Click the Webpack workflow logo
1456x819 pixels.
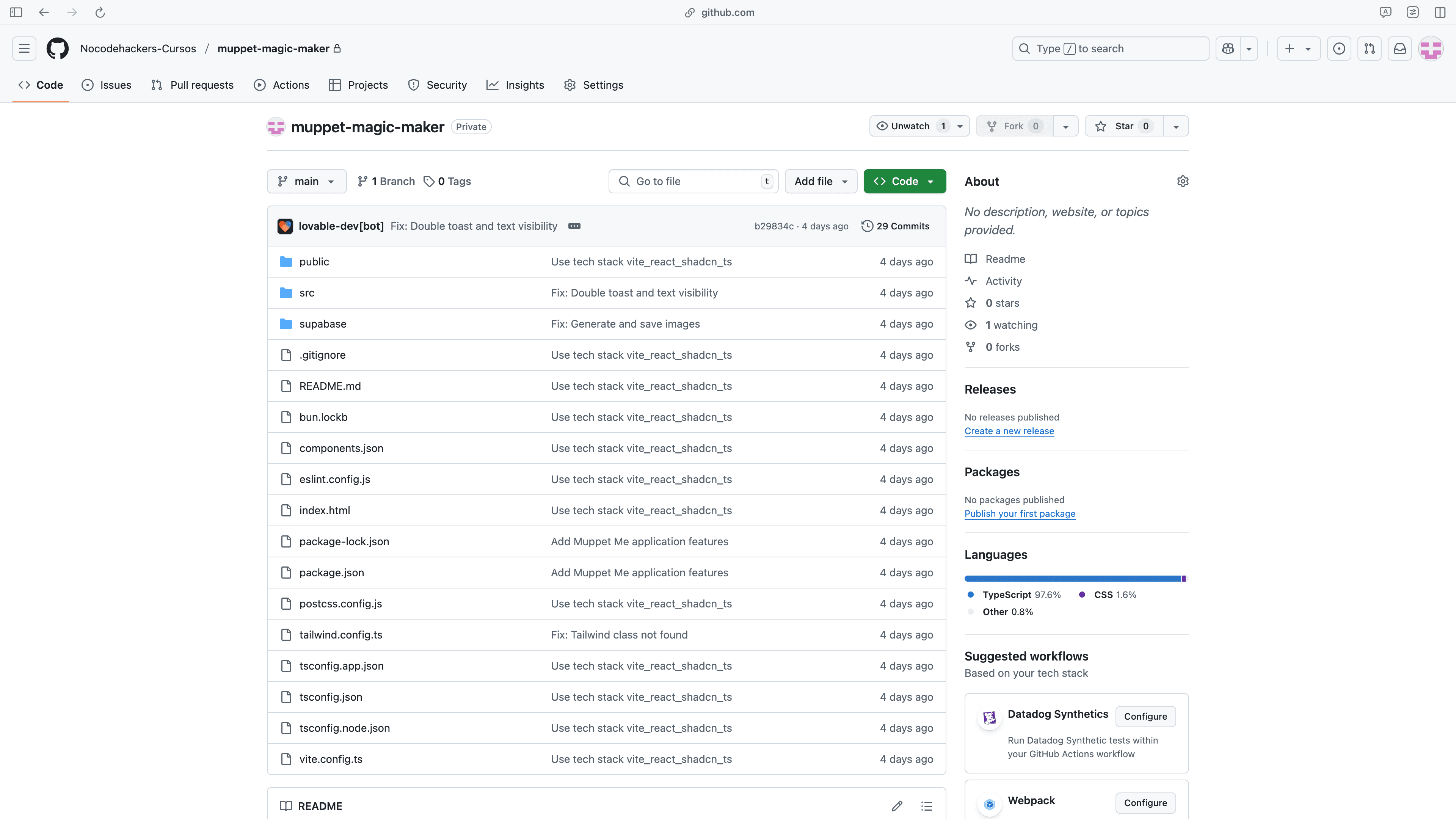pyautogui.click(x=989, y=804)
